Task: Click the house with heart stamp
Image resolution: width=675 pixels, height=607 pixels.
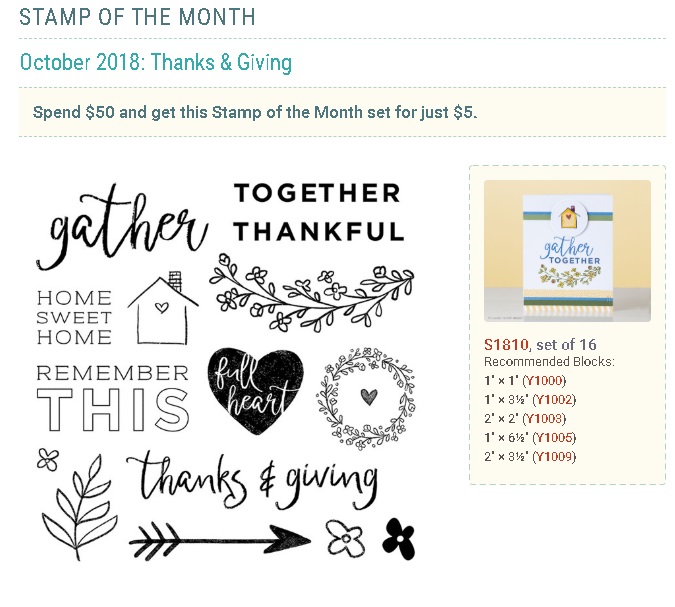Action: point(163,308)
